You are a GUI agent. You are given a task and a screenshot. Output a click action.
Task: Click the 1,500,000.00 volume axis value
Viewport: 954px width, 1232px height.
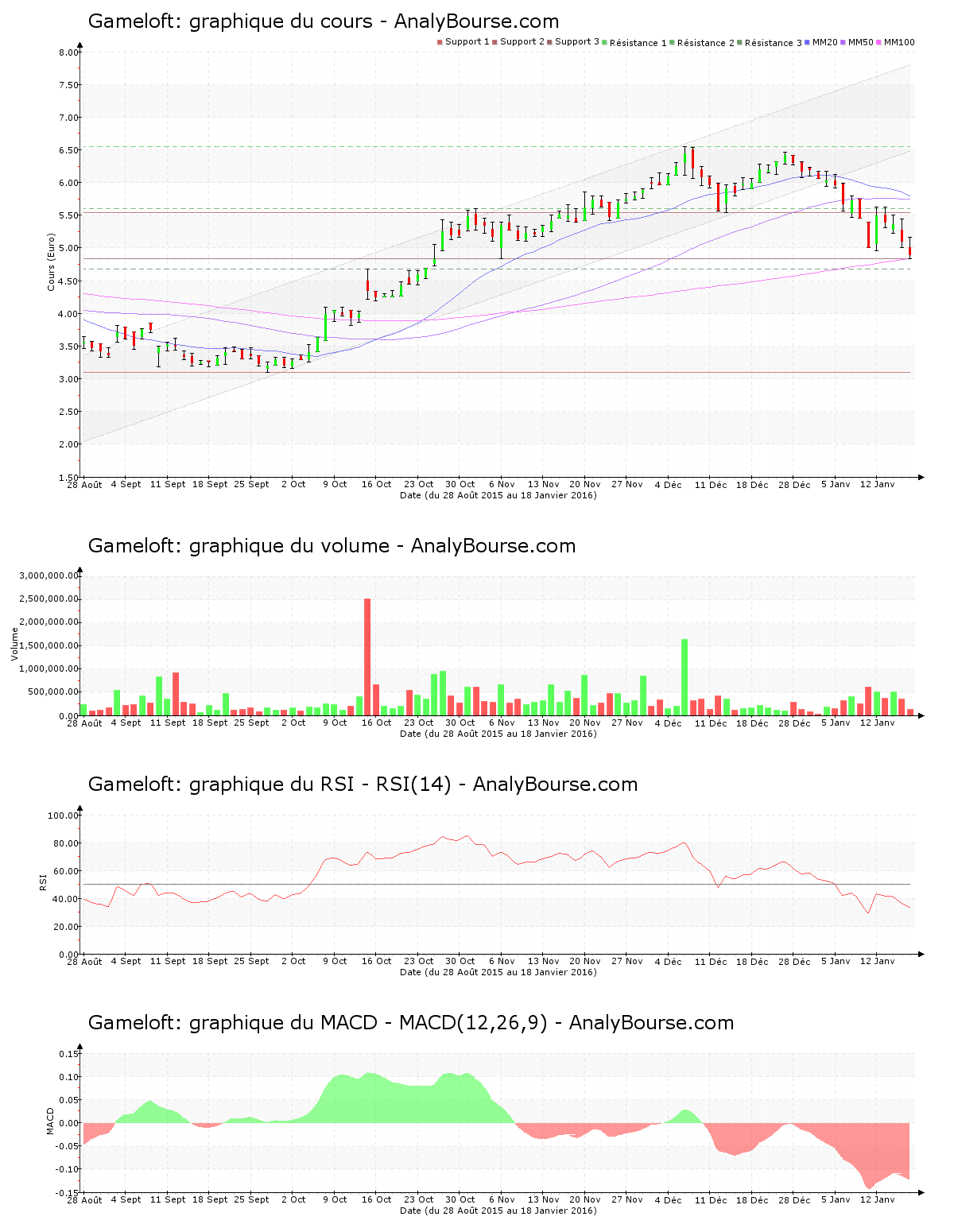tap(49, 645)
